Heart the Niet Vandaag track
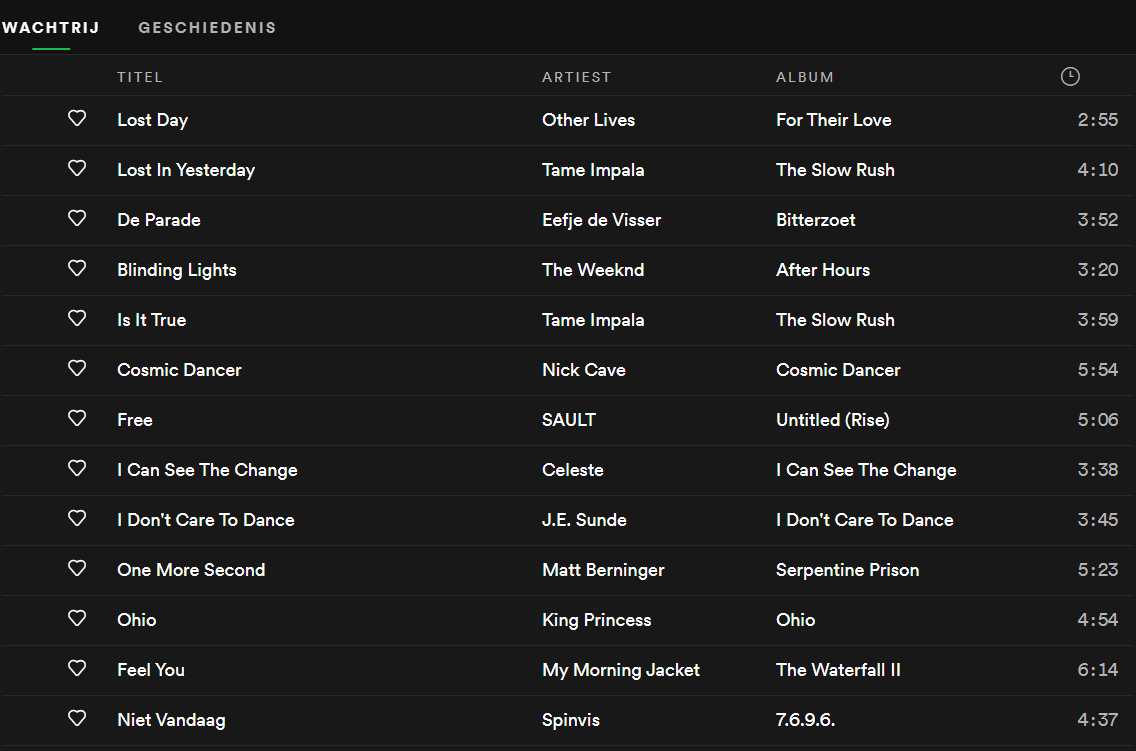Screen dimensions: 1136x751 77,718
